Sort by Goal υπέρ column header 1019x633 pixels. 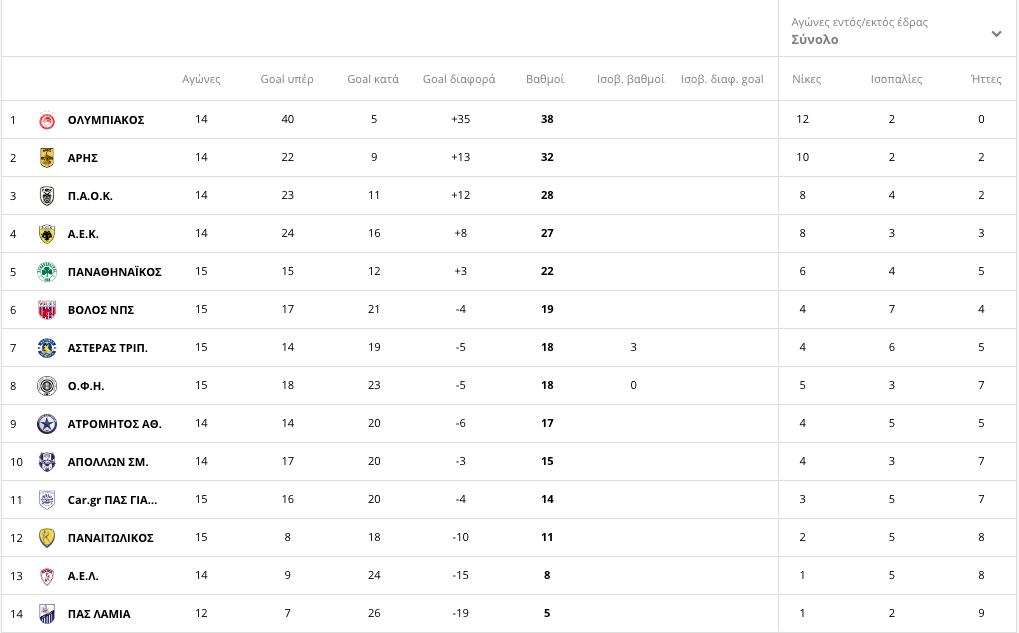[287, 79]
